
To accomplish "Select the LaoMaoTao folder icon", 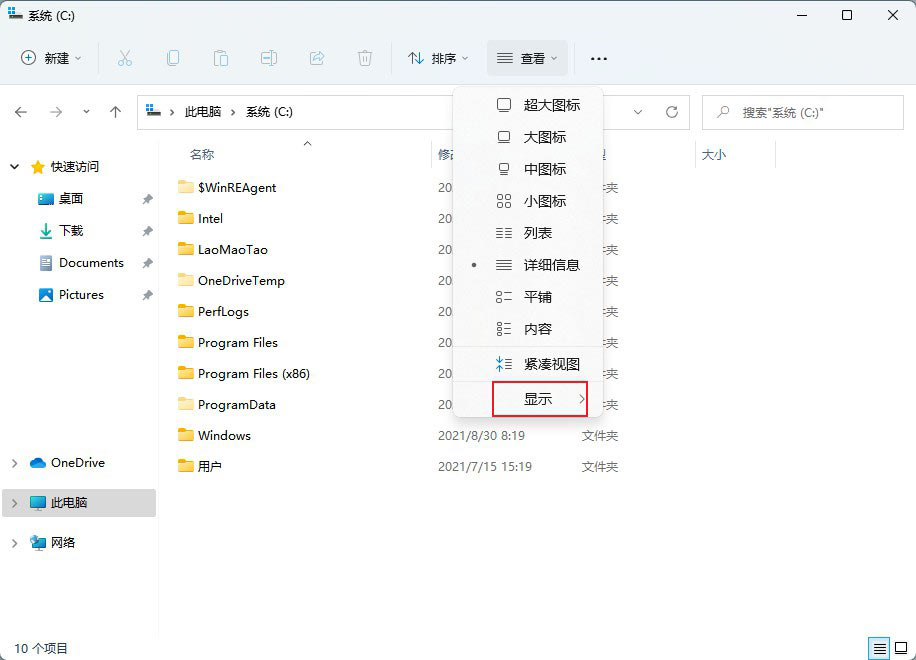I will (x=186, y=249).
